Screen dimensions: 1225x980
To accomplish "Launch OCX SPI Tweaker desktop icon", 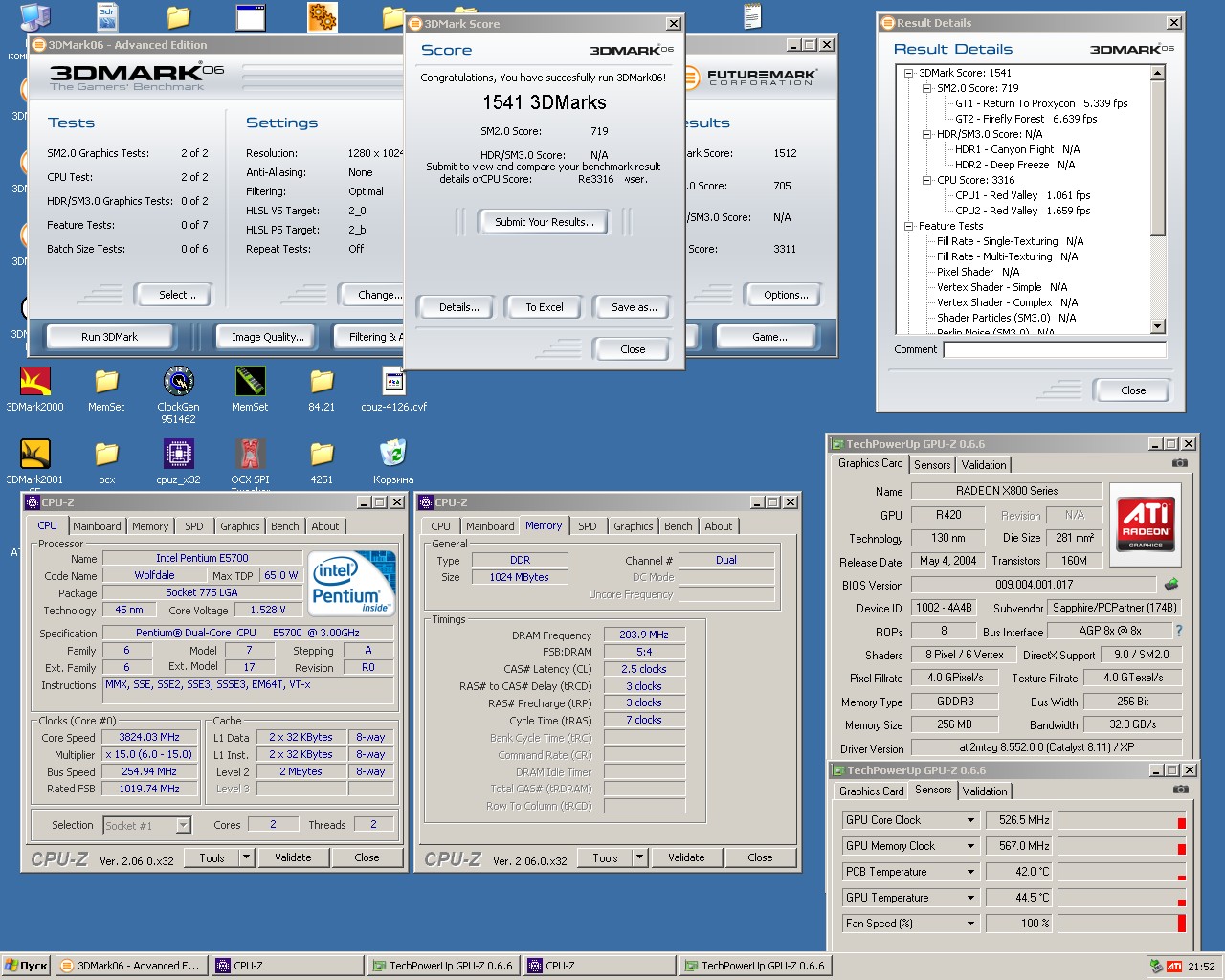I will point(250,454).
